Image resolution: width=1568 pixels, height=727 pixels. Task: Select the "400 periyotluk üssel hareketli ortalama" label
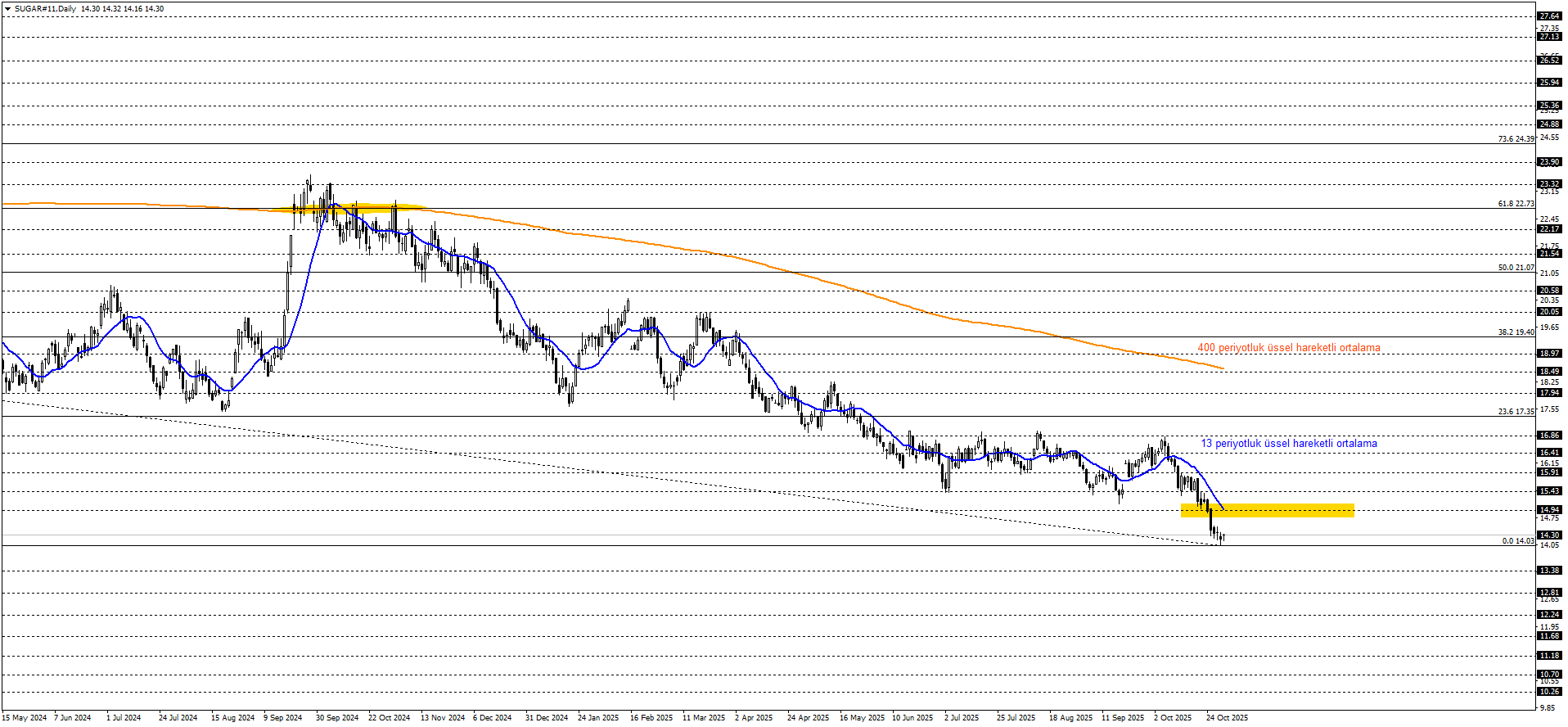click(1288, 348)
